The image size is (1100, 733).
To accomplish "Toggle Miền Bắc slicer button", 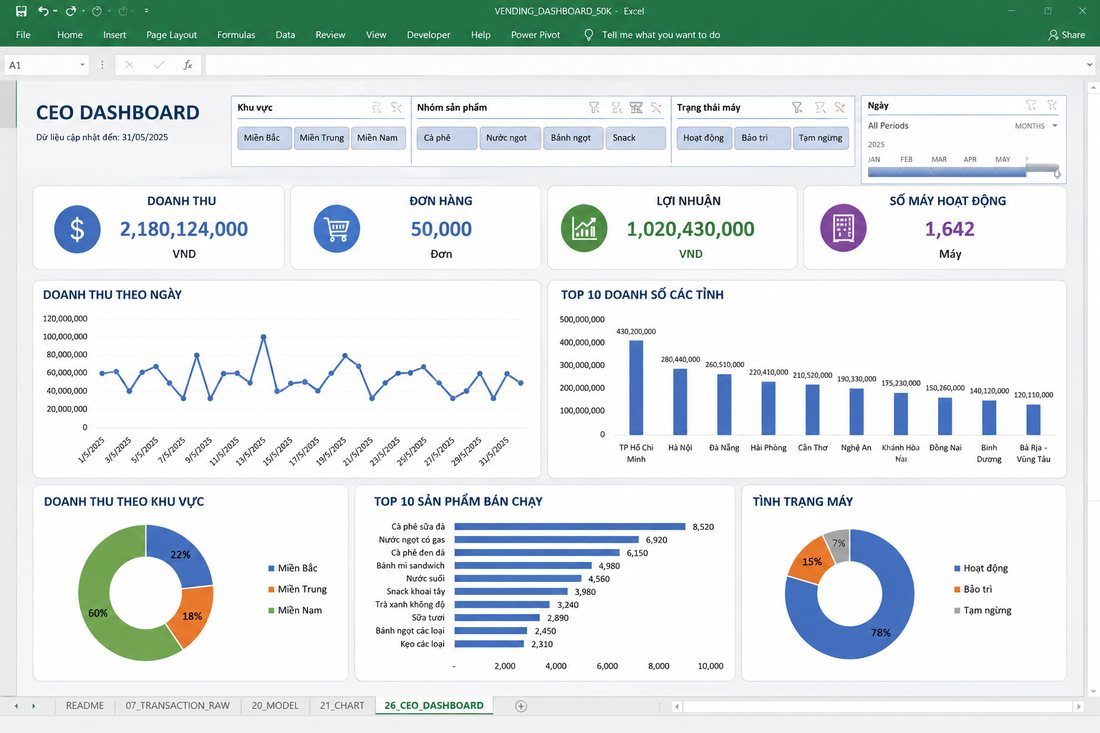I will (262, 138).
